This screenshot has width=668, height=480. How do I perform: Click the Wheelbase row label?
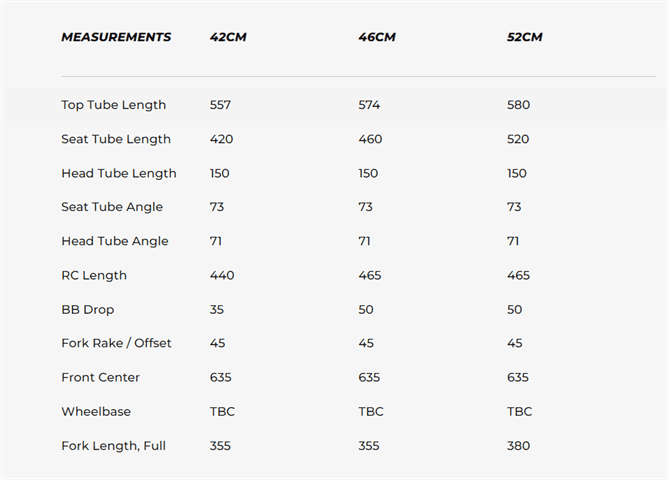point(96,411)
